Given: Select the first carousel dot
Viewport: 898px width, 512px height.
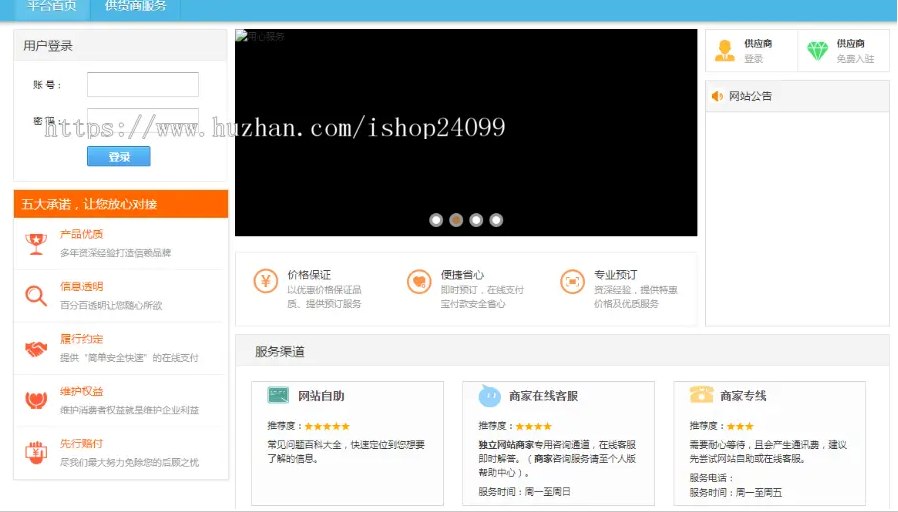Looking at the screenshot, I should pyautogui.click(x=436, y=220).
